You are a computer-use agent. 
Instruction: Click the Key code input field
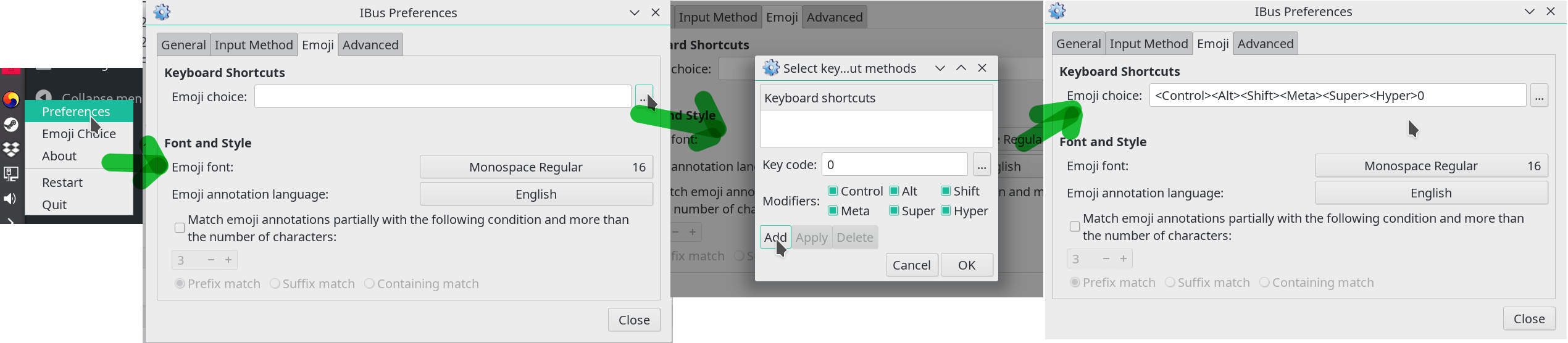coord(895,165)
